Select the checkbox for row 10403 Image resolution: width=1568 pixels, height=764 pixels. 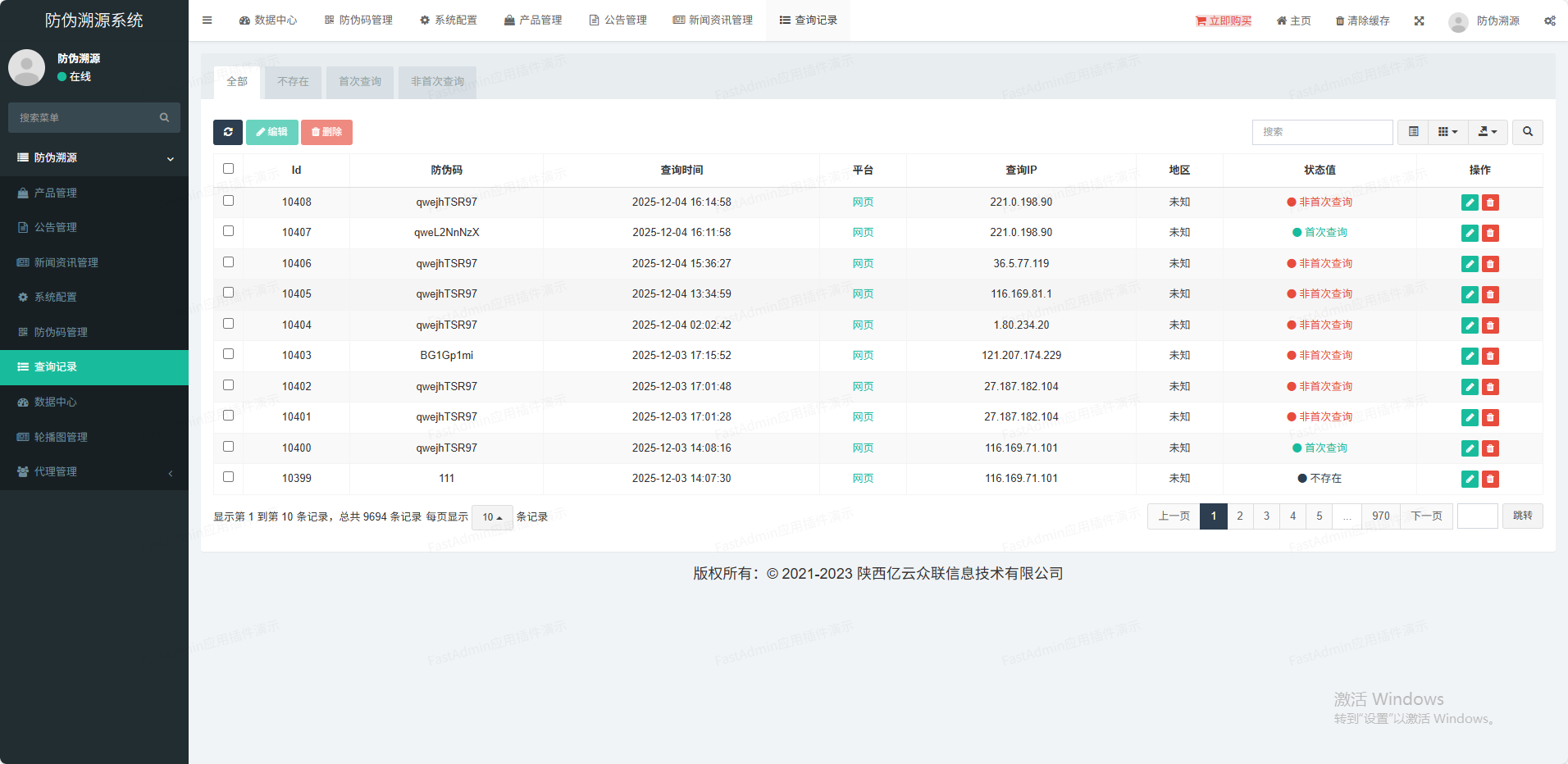229,354
